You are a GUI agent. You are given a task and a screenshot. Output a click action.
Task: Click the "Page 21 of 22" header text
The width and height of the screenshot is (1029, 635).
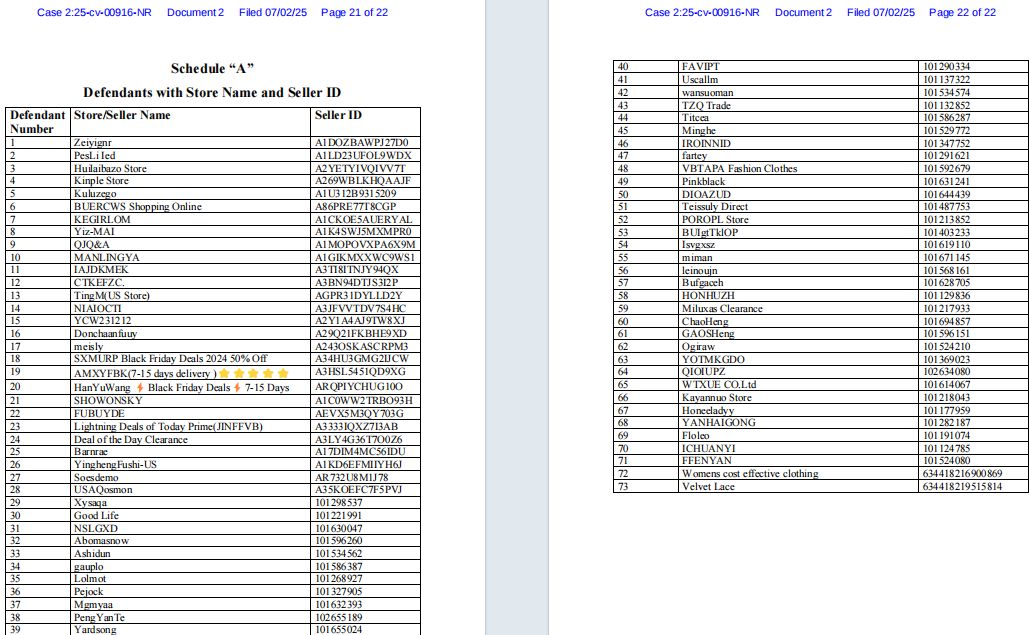point(354,12)
